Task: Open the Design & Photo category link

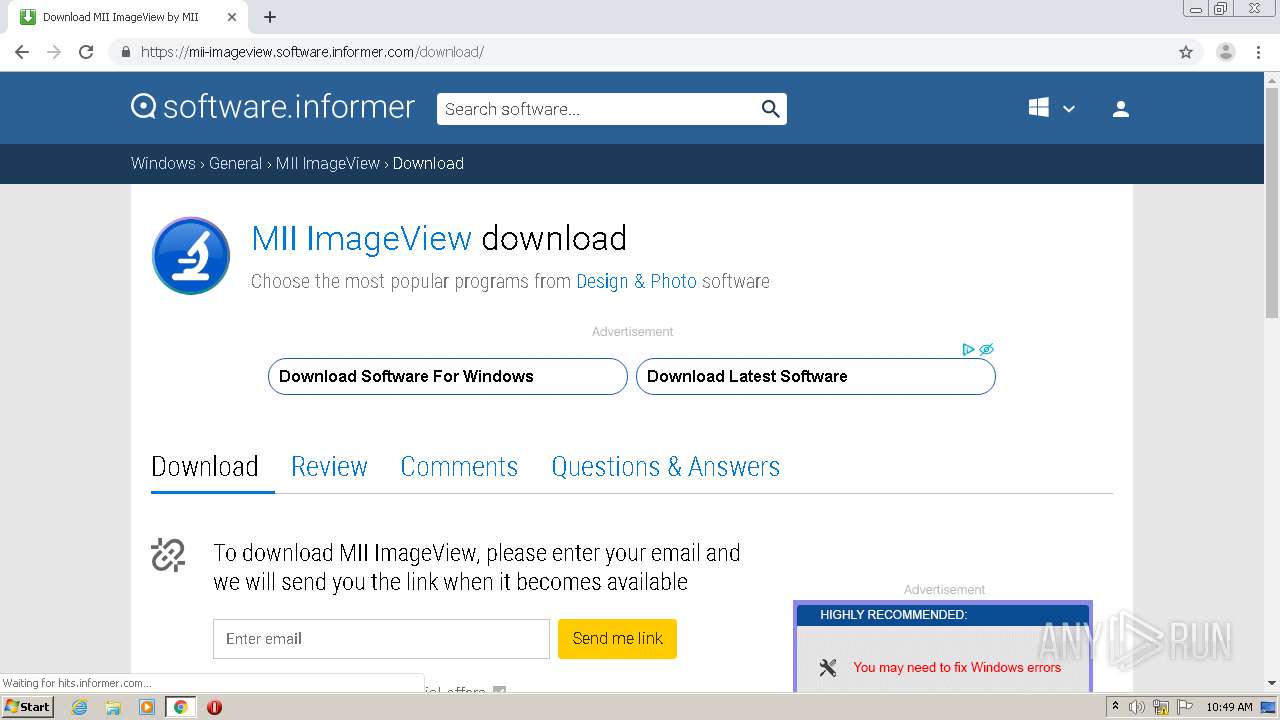Action: [x=636, y=281]
